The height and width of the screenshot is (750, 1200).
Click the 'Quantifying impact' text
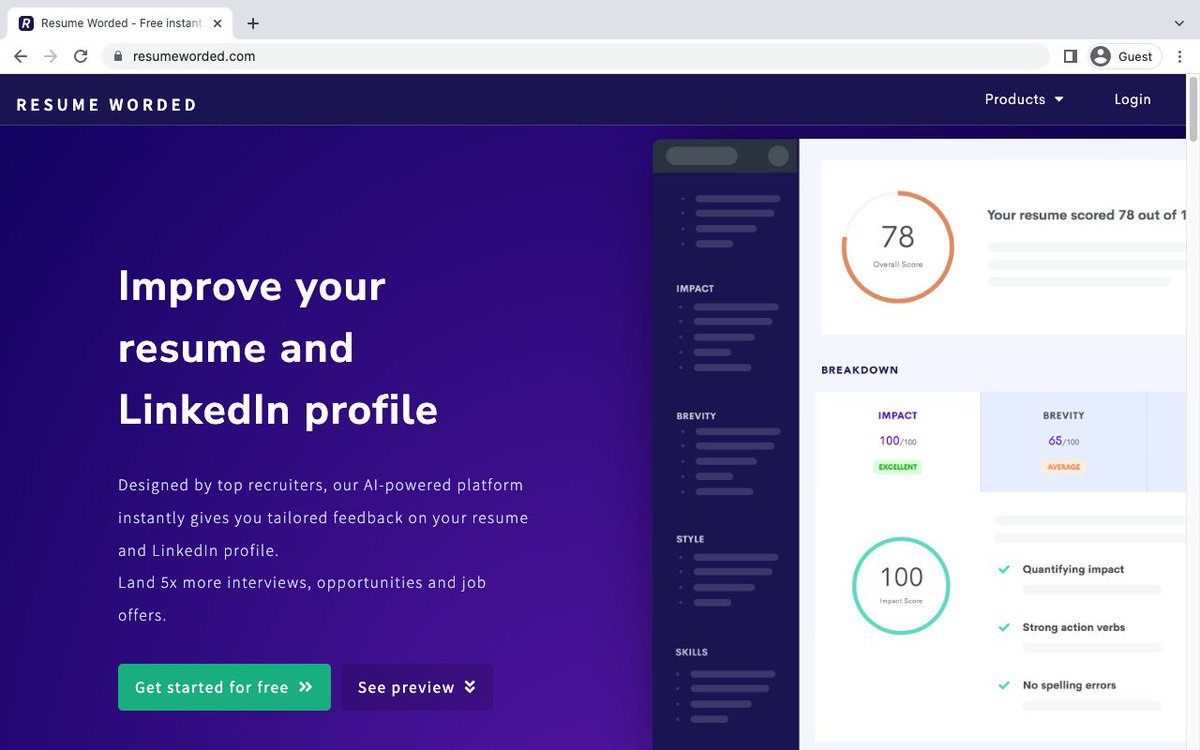pyautogui.click(x=1073, y=569)
